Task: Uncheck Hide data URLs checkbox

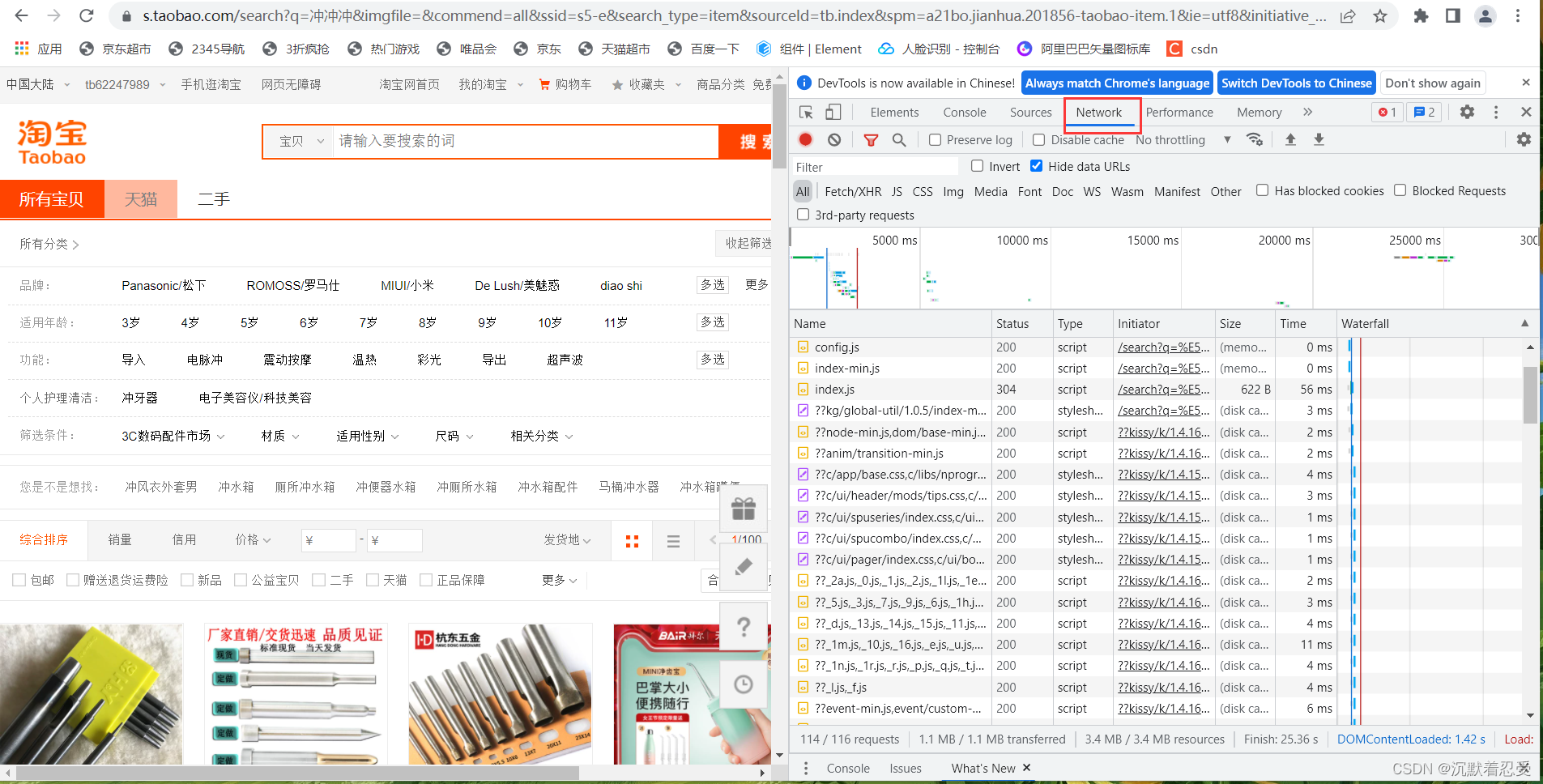Action: (x=1036, y=166)
